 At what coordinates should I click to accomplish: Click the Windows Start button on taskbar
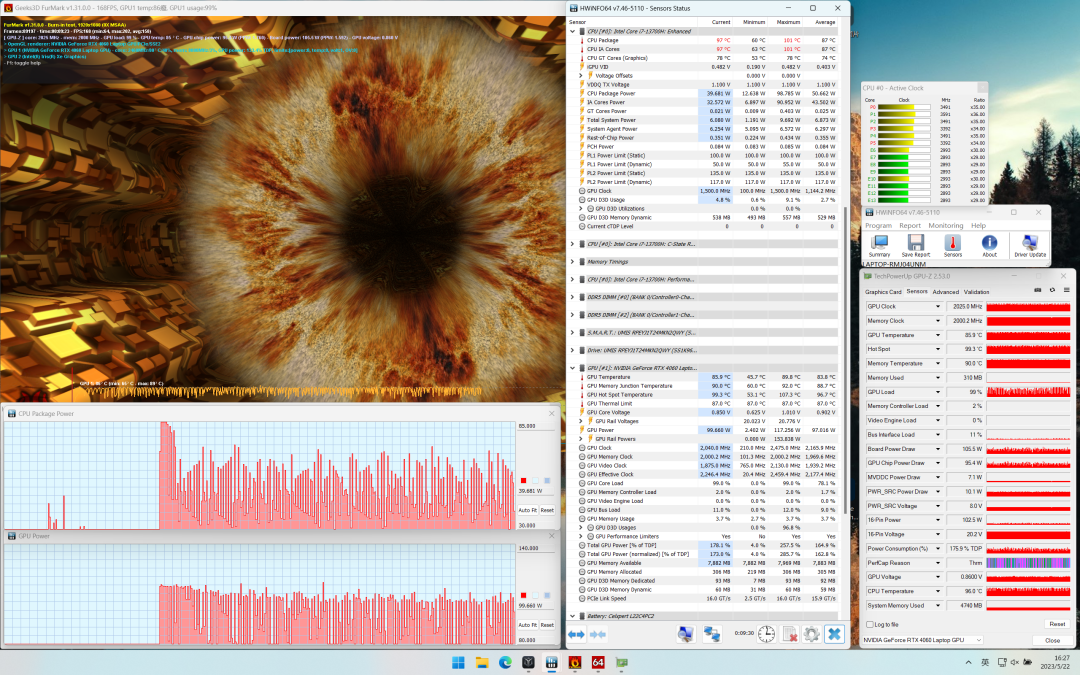[459, 662]
